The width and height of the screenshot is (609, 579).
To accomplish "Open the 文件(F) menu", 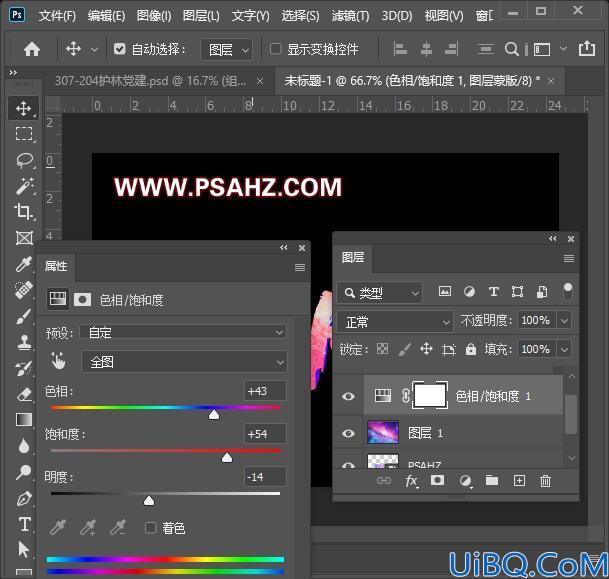I will click(x=57, y=16).
